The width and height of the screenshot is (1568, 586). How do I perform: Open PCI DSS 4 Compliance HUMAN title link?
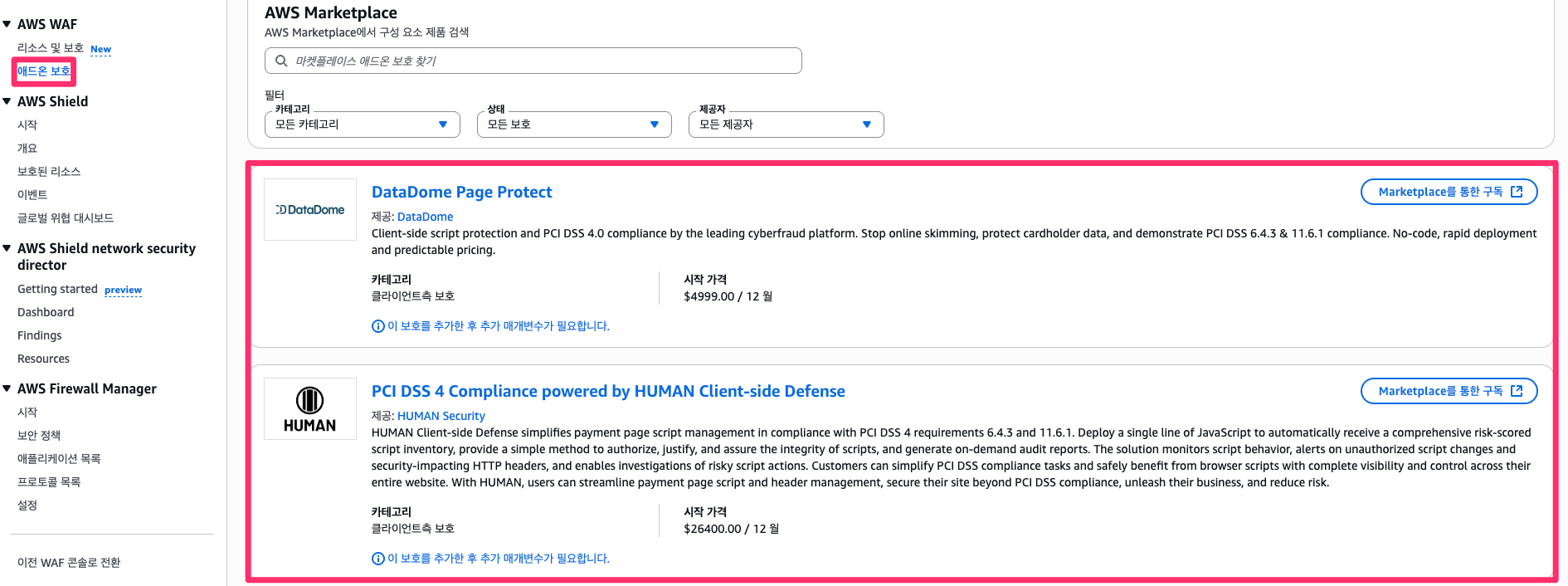608,391
